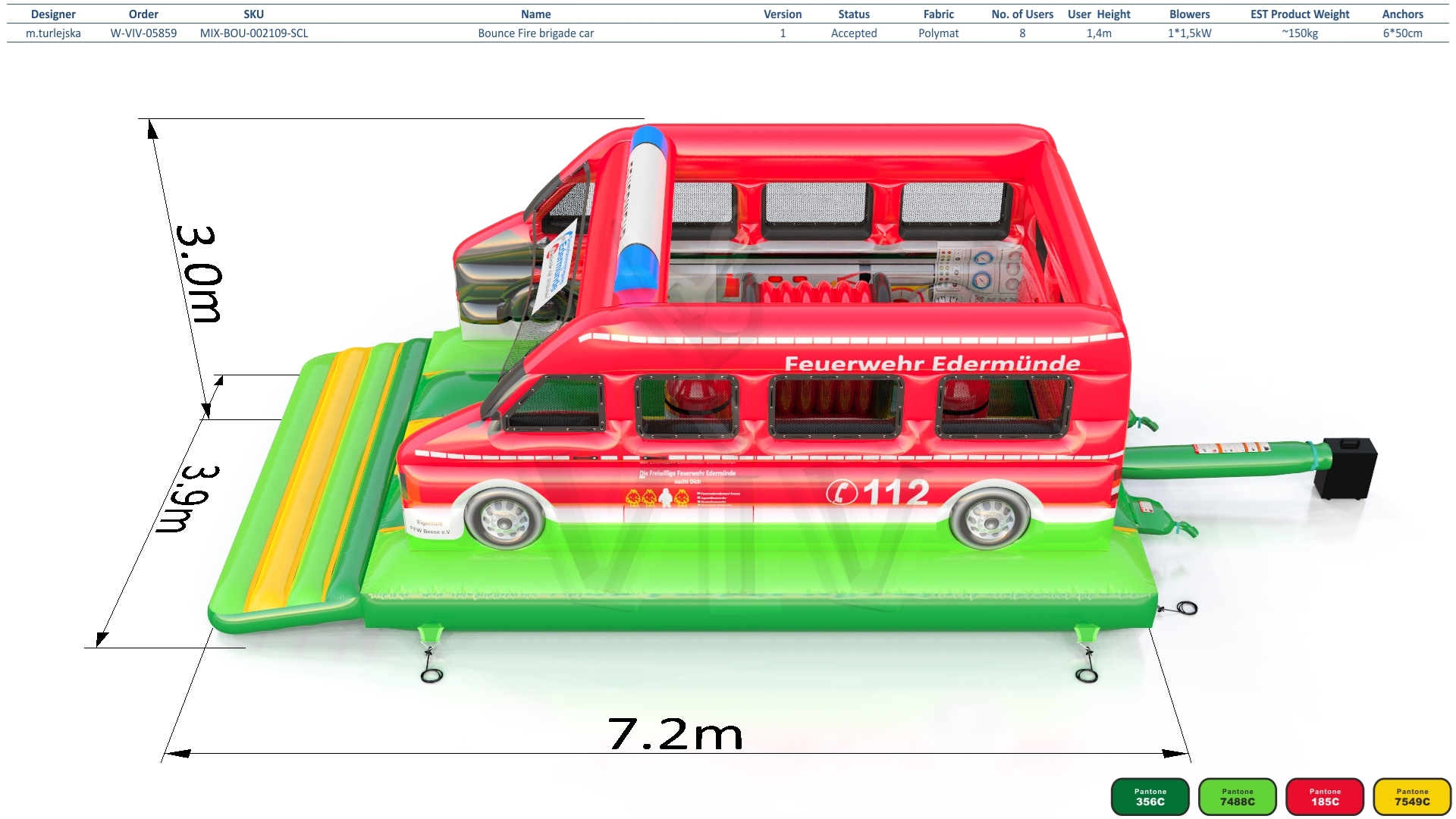Click the Designer column header
The image size is (1456, 819).
[x=53, y=14]
